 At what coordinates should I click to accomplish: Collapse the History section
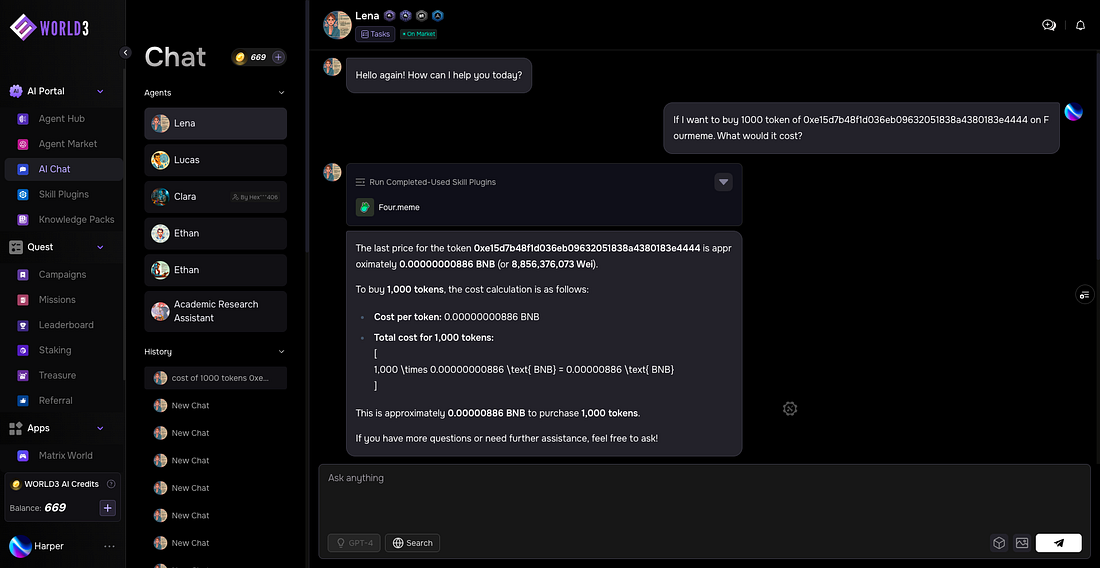pos(281,352)
